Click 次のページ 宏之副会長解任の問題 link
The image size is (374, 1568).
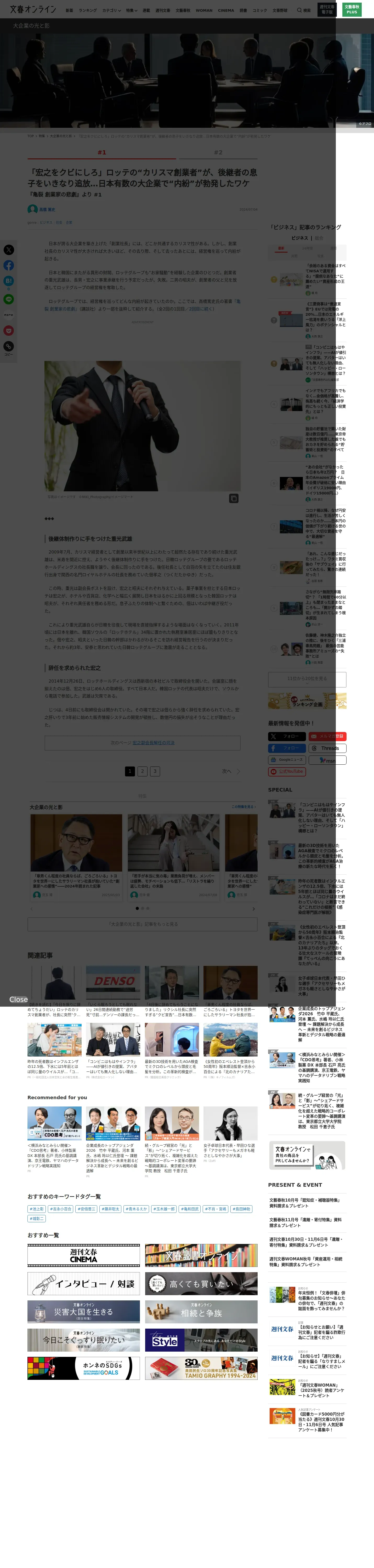pos(143,743)
